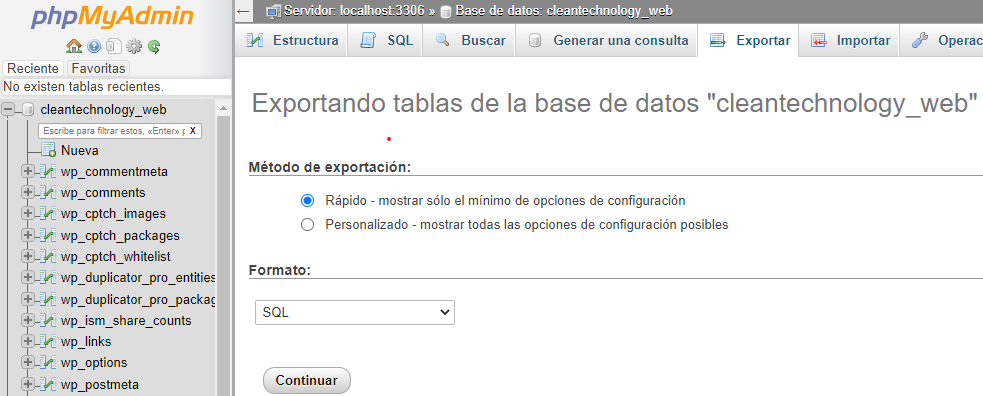Screen dimensions: 983x396
Task: Switch to the Estructura tab
Action: click(292, 41)
